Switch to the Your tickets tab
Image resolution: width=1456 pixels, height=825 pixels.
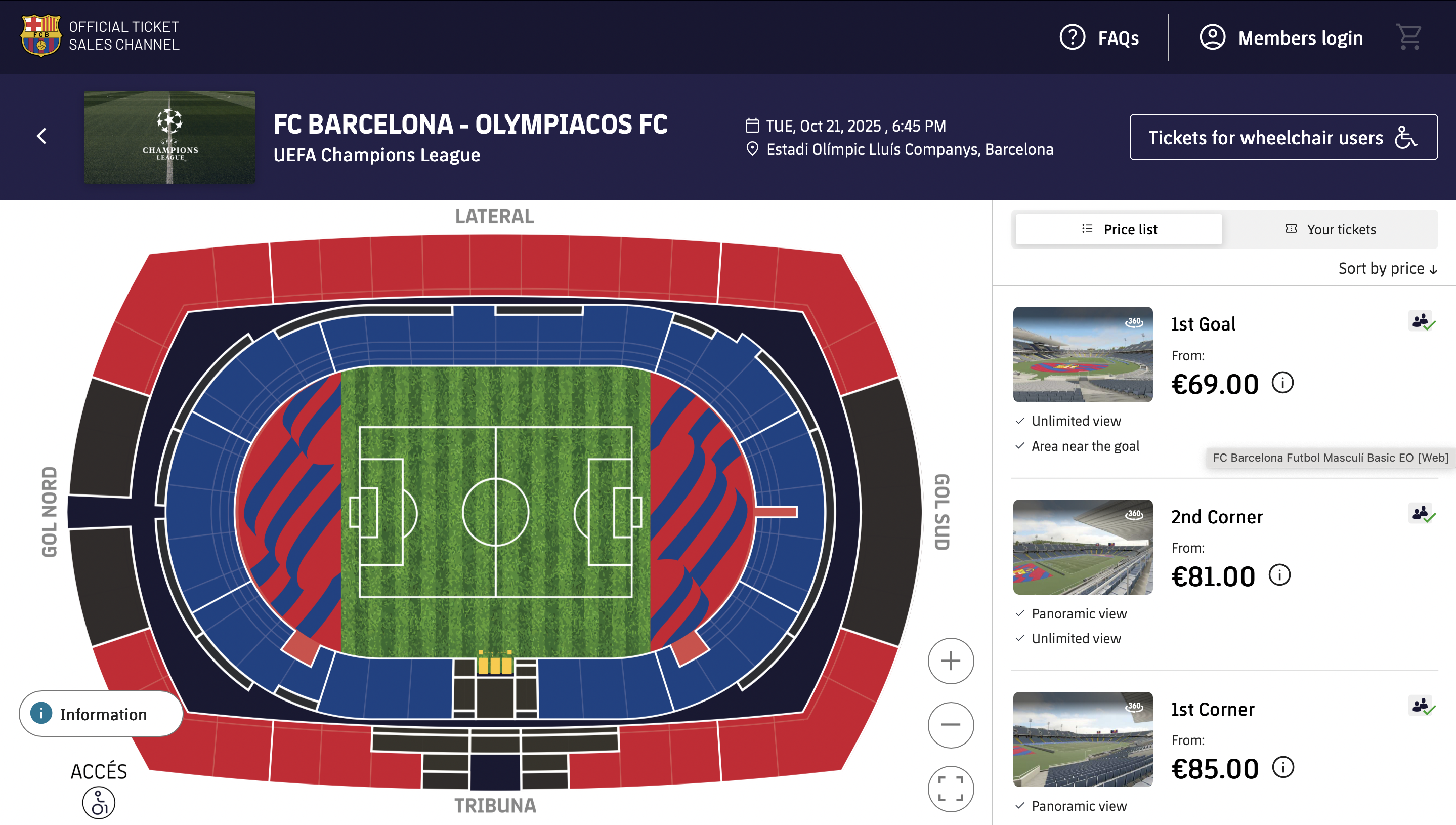[x=1330, y=229]
